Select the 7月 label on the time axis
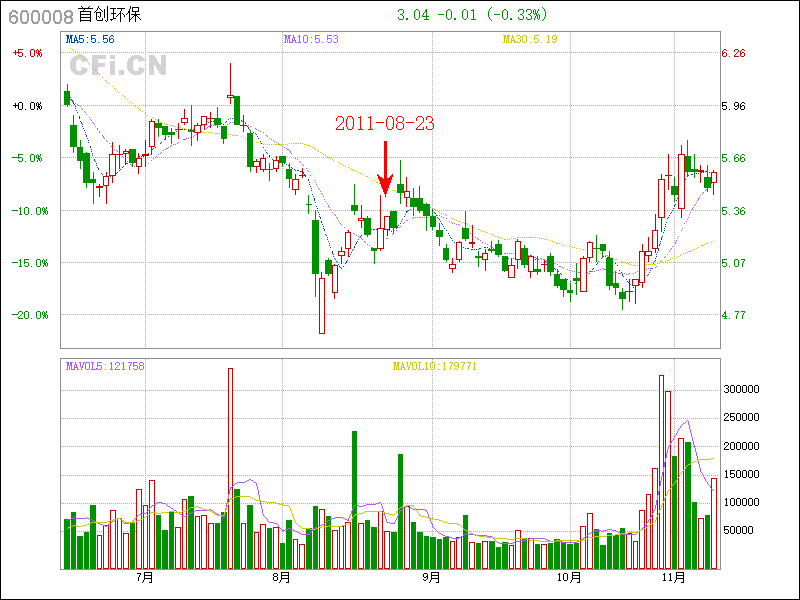Screen dimensions: 800x600 (144, 577)
